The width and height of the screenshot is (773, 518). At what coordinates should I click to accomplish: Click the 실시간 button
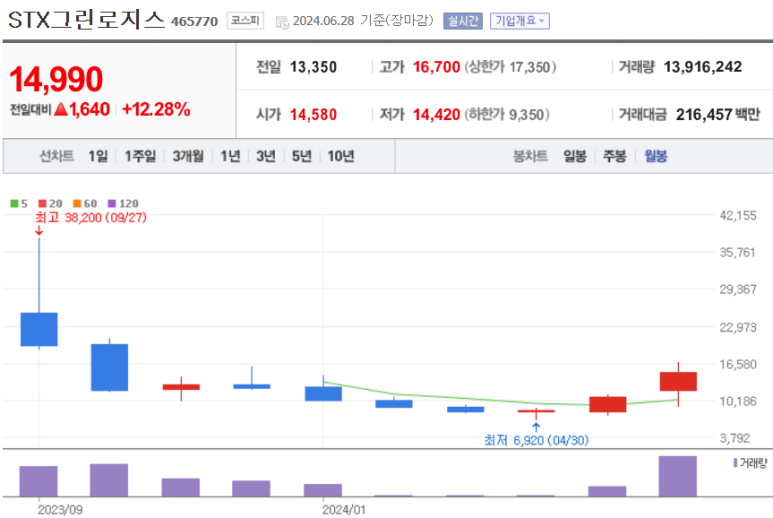[x=462, y=21]
